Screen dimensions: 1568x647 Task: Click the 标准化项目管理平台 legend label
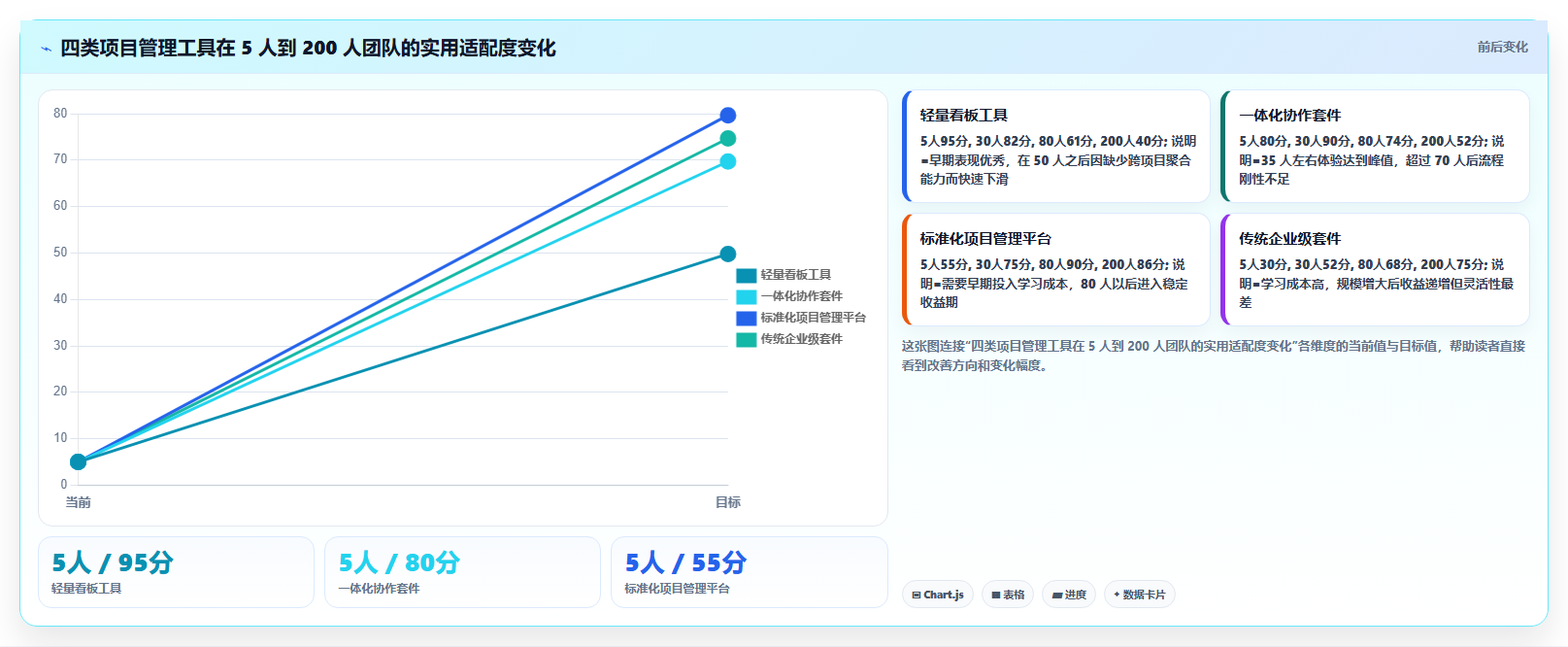pos(814,318)
